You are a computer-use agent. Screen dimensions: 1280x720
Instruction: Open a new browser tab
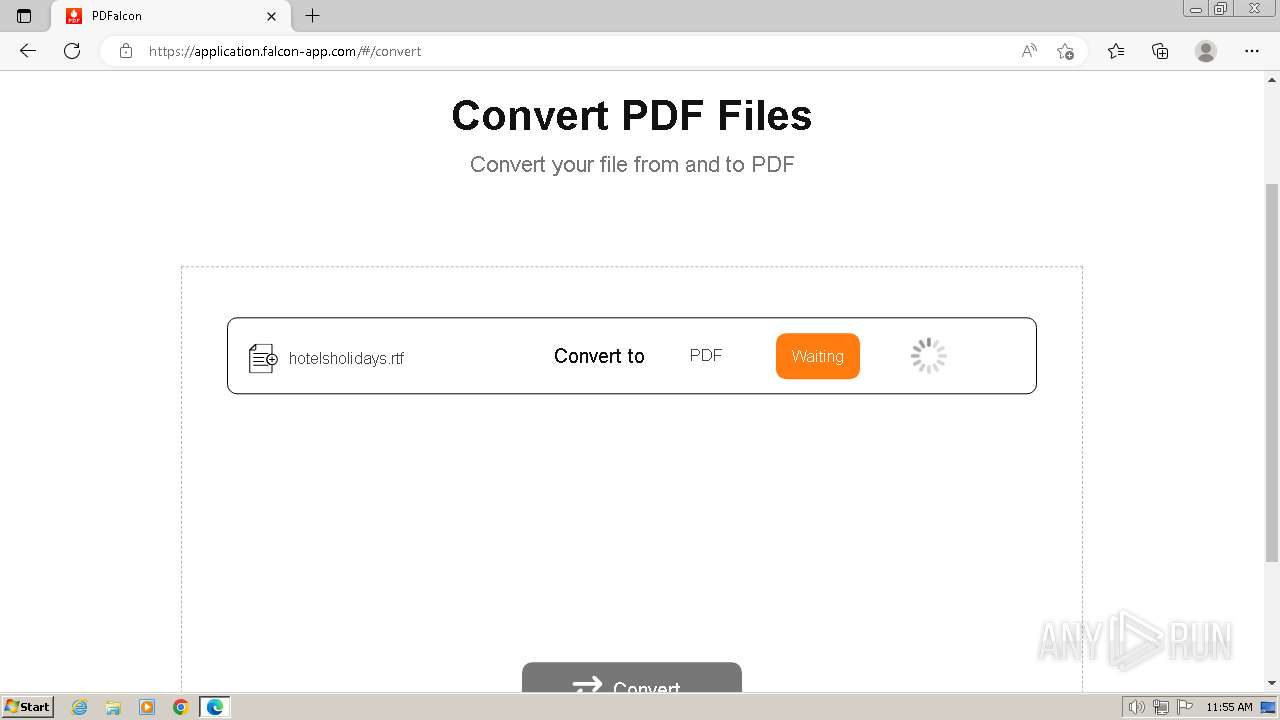tap(313, 16)
